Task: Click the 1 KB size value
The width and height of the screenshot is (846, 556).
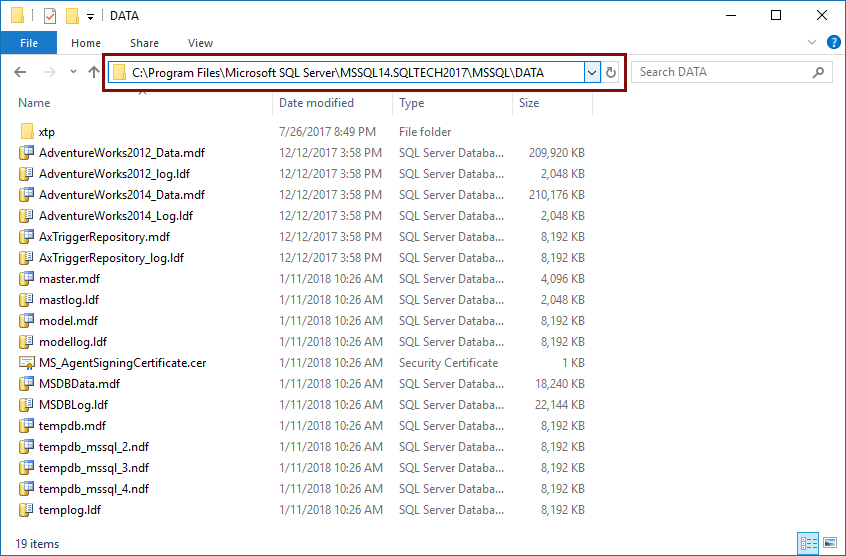Action: pyautogui.click(x=573, y=363)
